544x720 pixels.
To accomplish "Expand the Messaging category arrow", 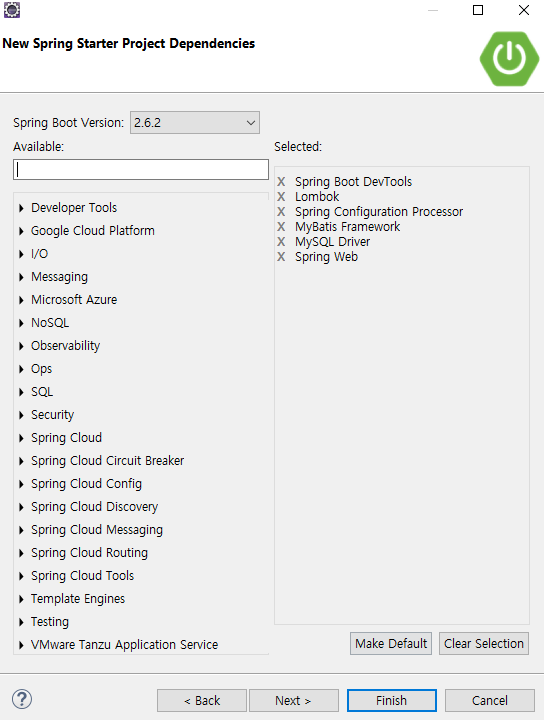I will pyautogui.click(x=21, y=277).
